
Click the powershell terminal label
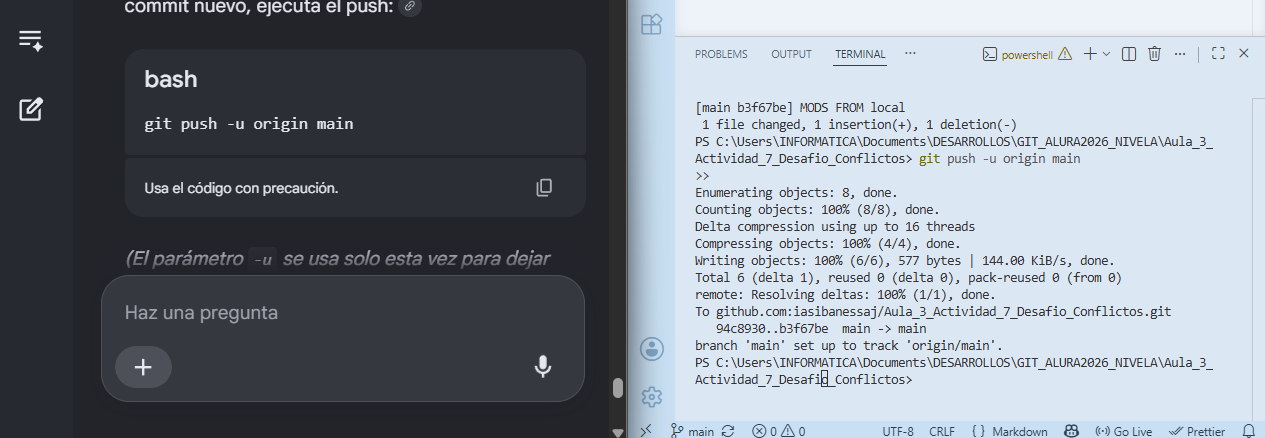coord(1027,54)
